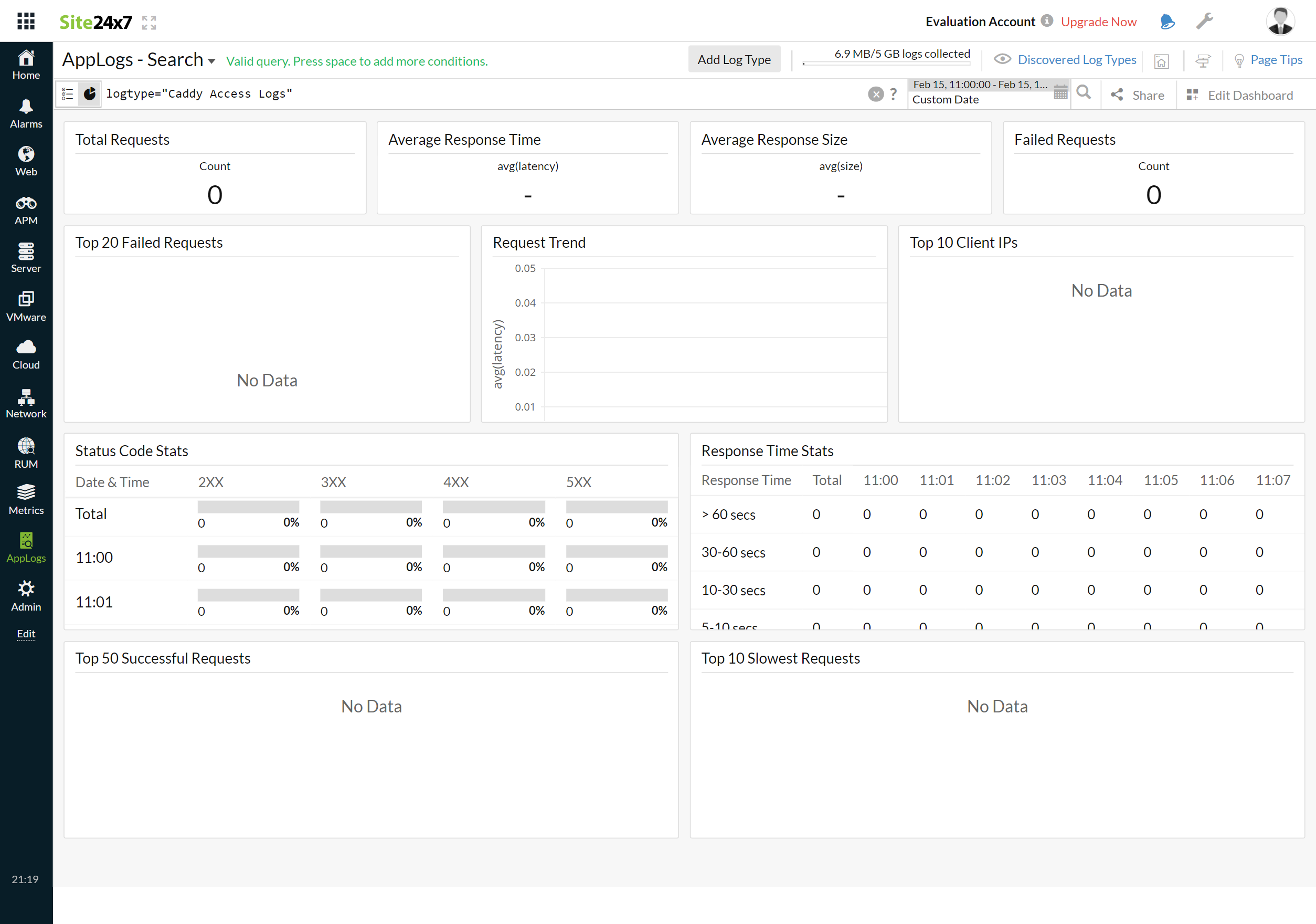
Task: Select the VMware icon in the sidebar
Action: (26, 303)
